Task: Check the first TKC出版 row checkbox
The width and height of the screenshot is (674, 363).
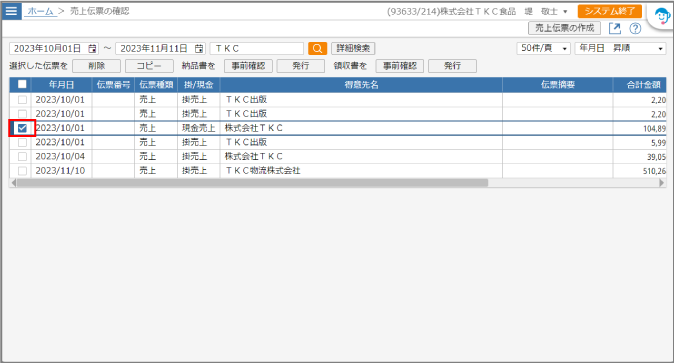Action: [22, 99]
